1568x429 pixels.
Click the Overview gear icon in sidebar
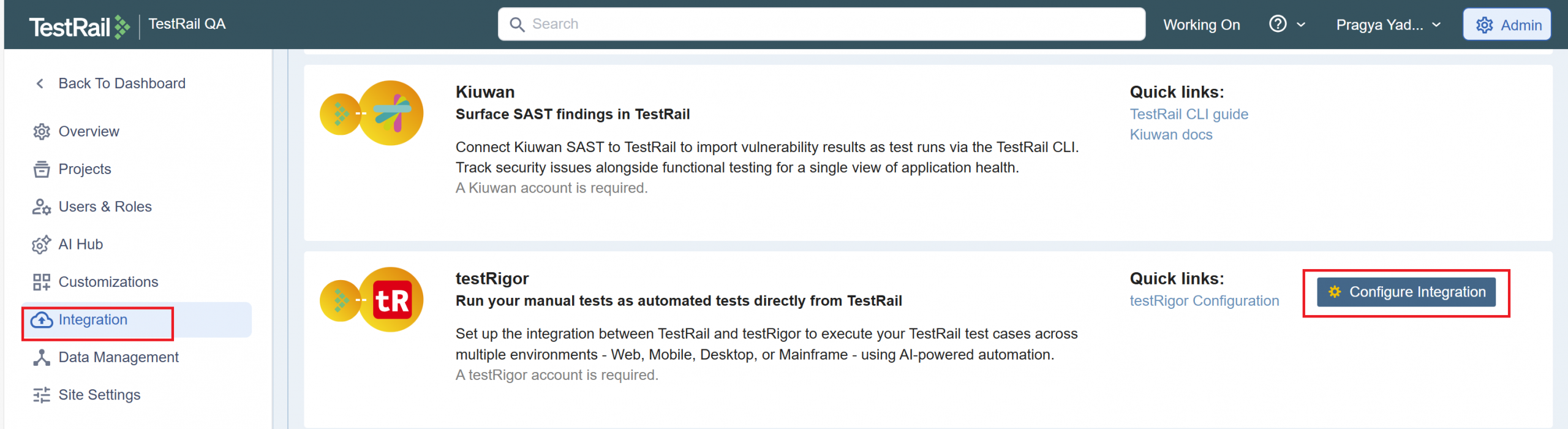[x=41, y=132]
